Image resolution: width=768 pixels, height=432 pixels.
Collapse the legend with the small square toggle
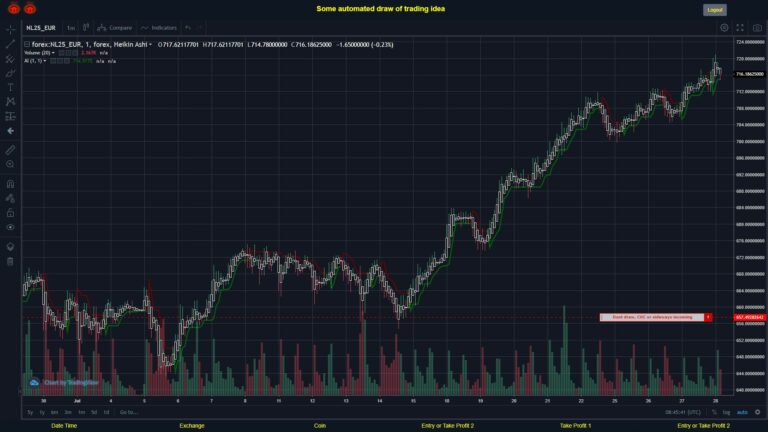[27, 44]
